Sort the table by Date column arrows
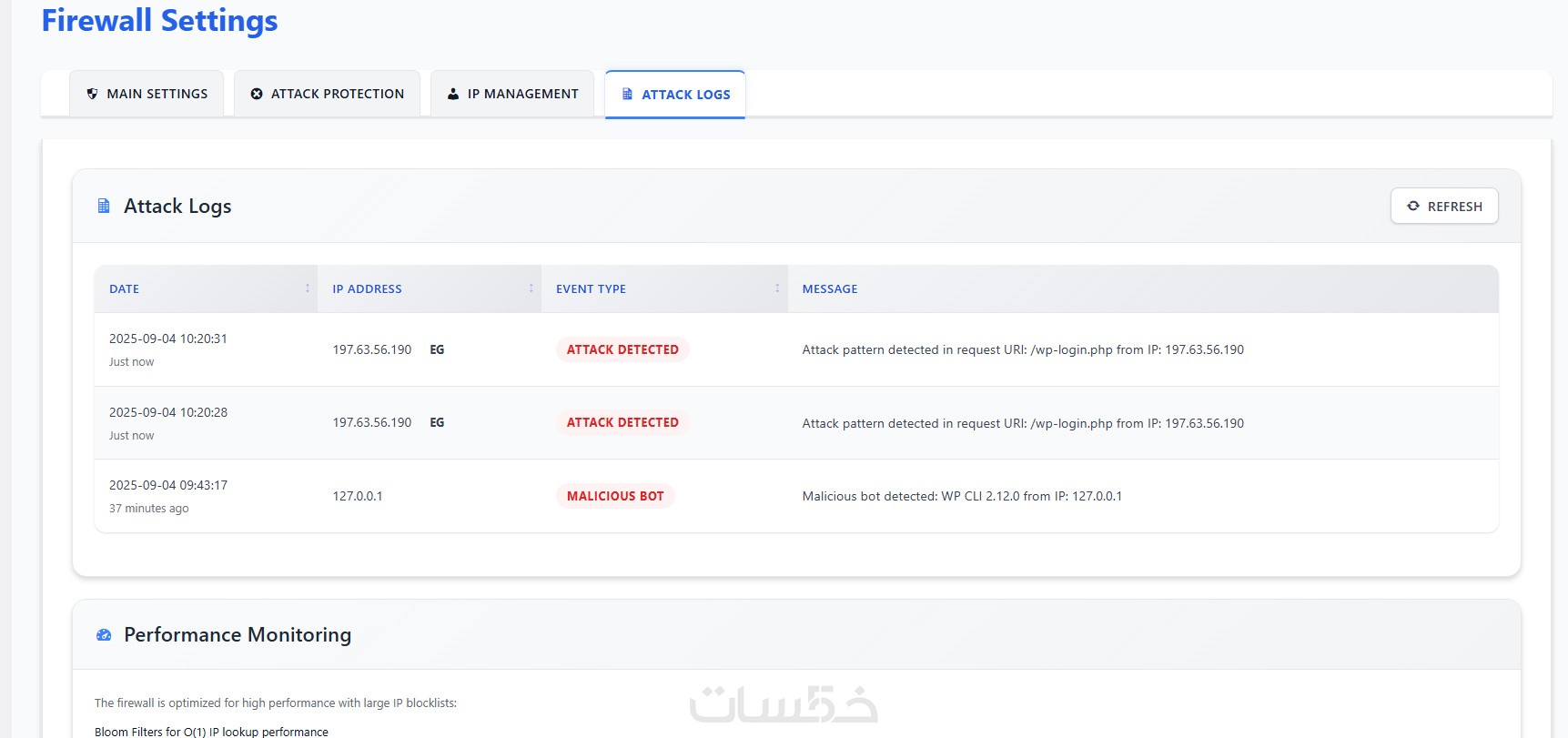Image resolution: width=1568 pixels, height=738 pixels. coord(308,288)
